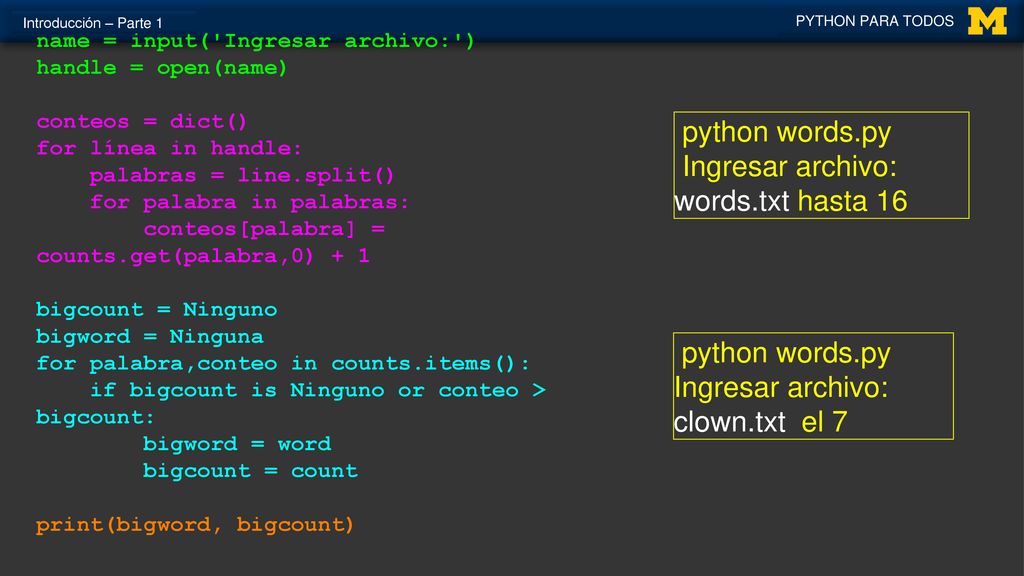Click the 'words.txt' filename text

click(731, 202)
